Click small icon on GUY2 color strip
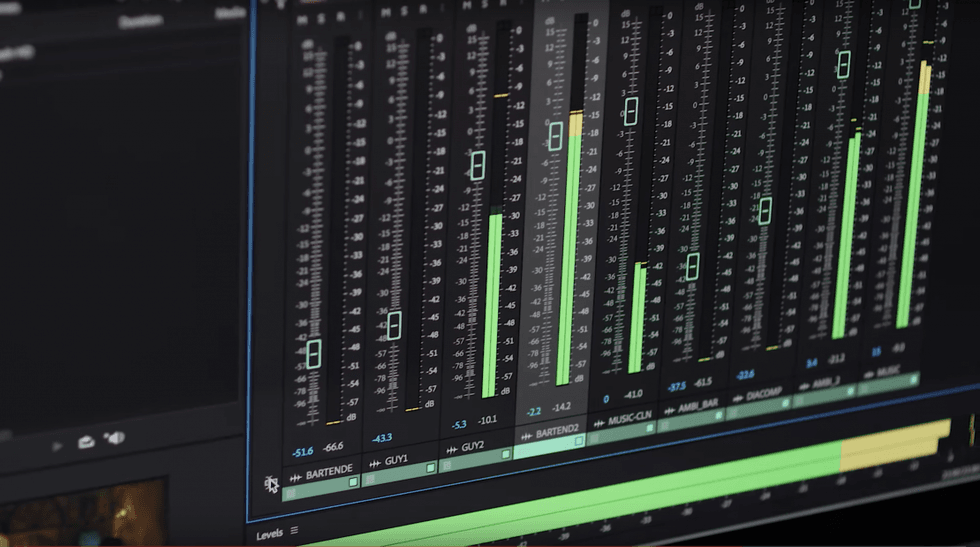This screenshot has height=547, width=980. (448, 466)
